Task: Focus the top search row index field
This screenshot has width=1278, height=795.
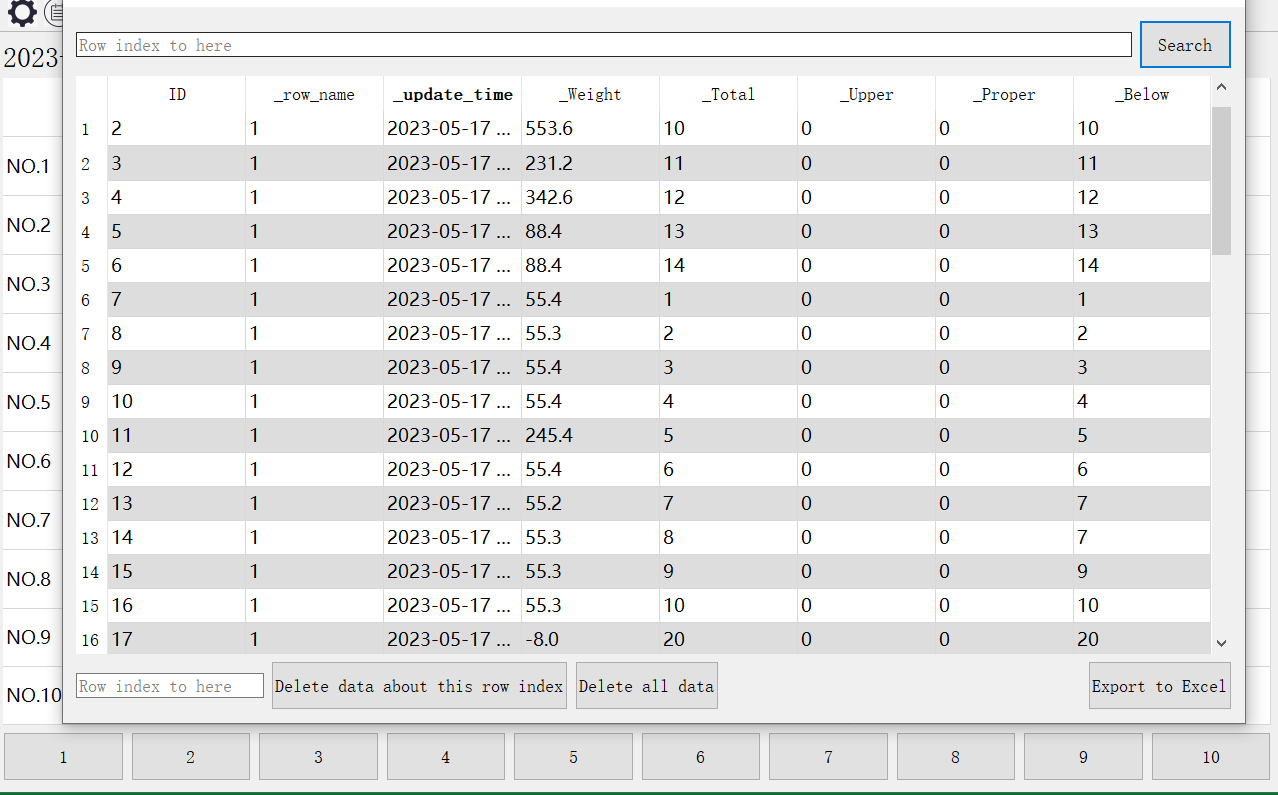Action: [604, 45]
